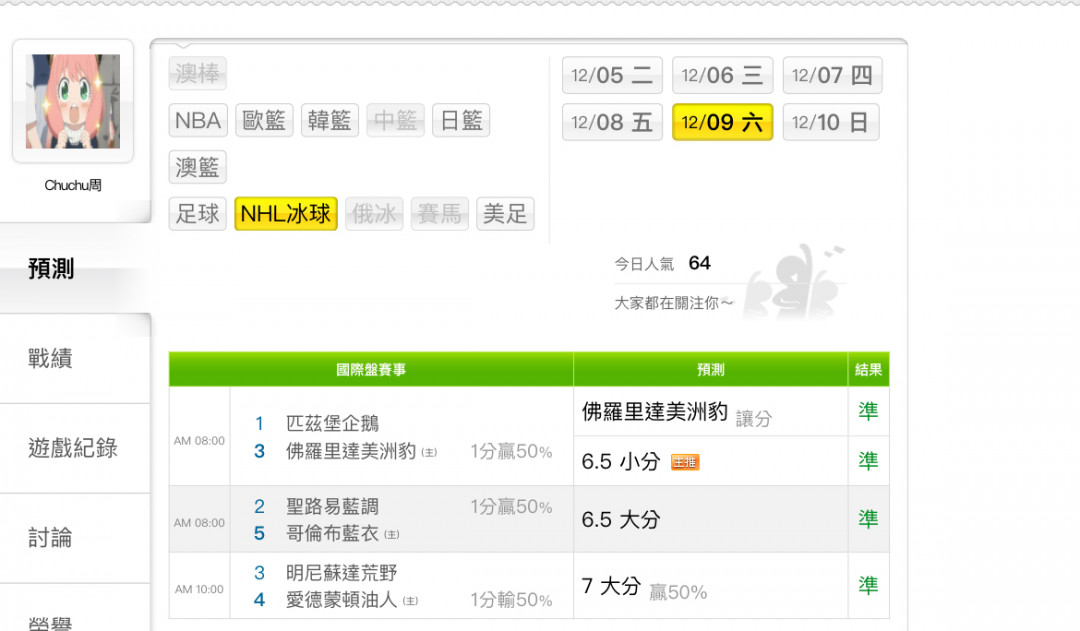1080x631 pixels.
Task: Select the NHL冰球 category
Action: [x=286, y=214]
